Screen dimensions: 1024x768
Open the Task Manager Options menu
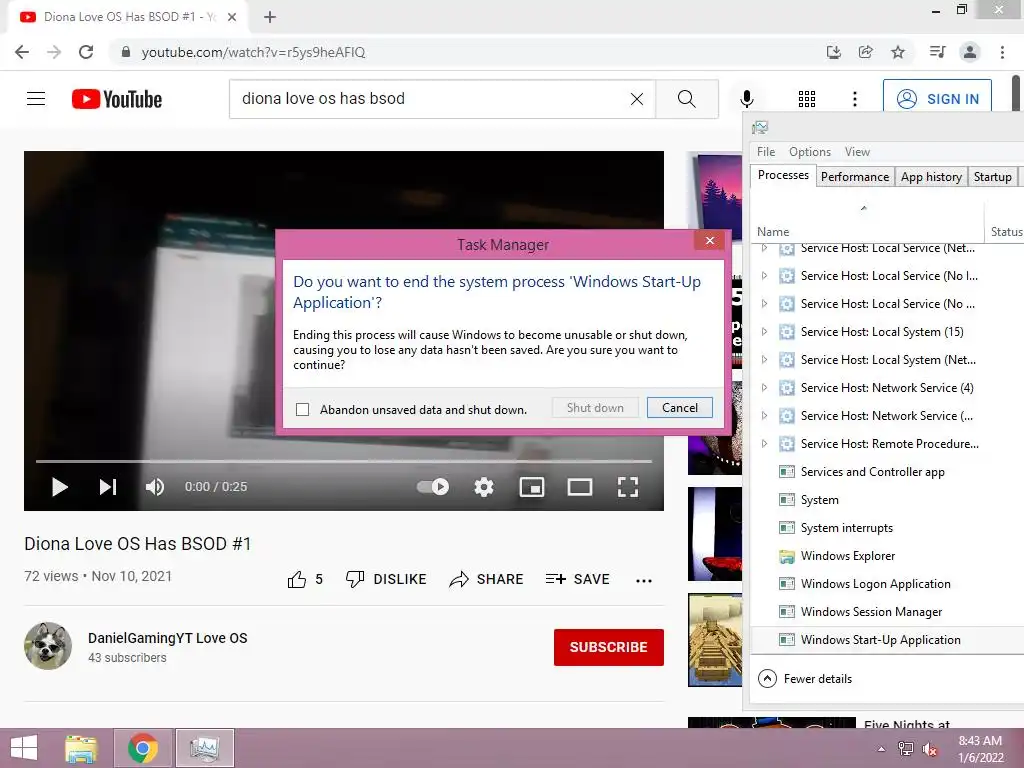coord(810,152)
